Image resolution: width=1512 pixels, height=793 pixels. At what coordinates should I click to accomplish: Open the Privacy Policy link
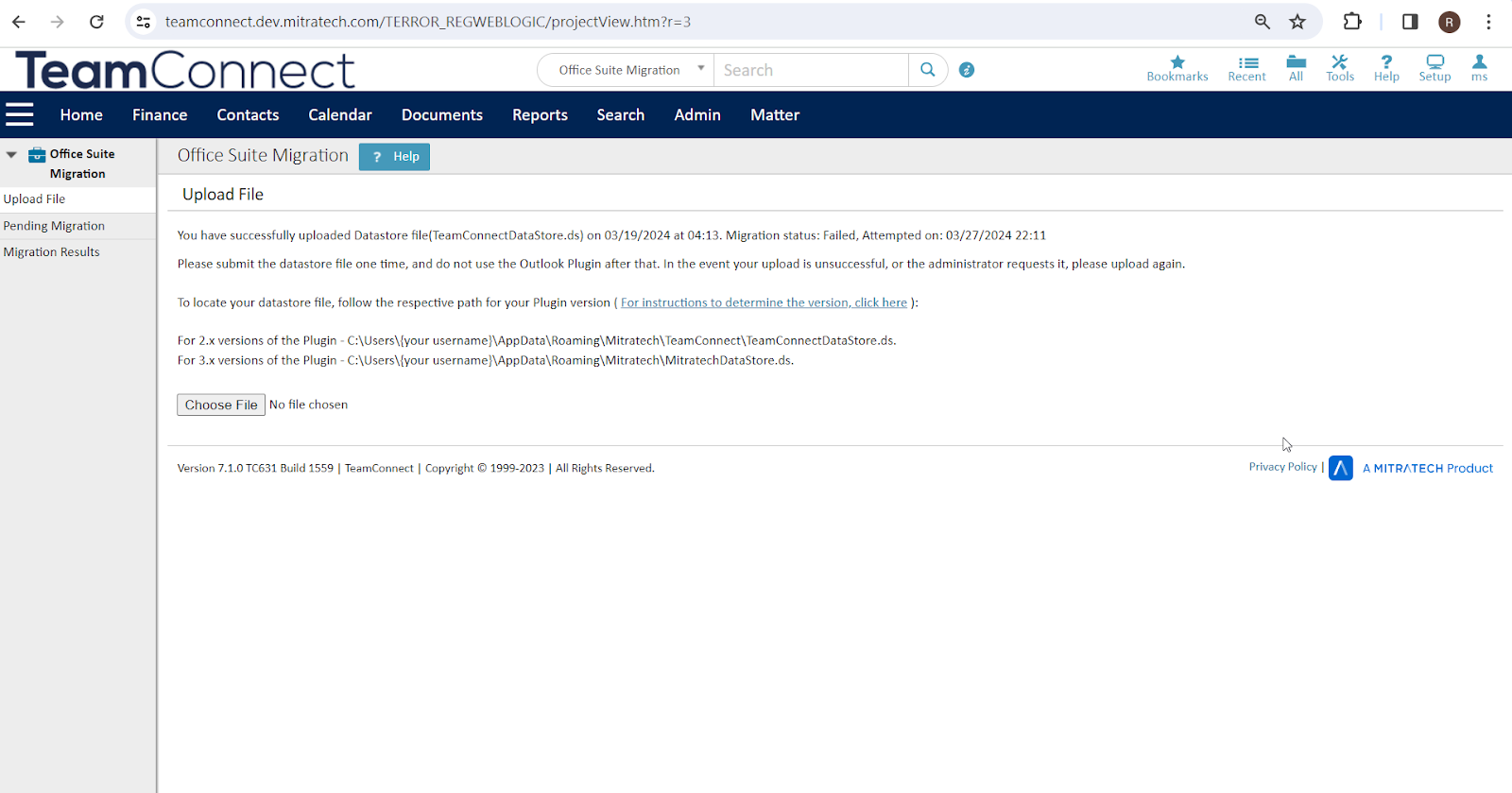[x=1282, y=467]
